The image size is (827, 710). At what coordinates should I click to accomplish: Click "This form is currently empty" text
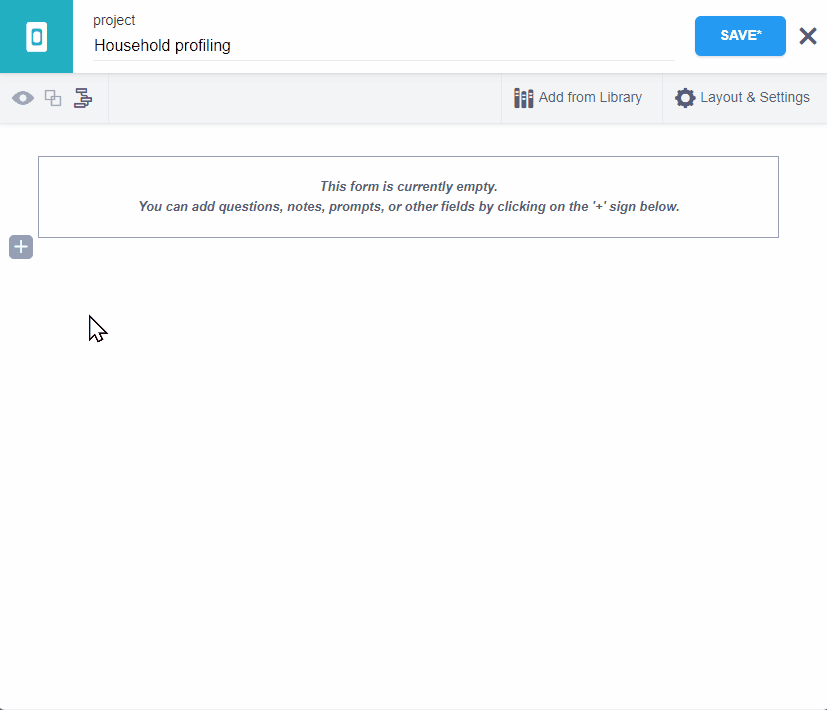click(408, 186)
